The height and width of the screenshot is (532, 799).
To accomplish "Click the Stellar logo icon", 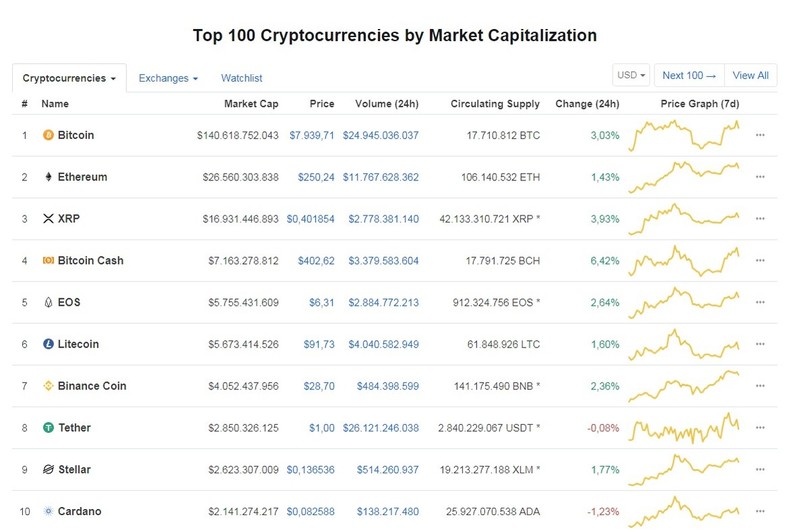I will point(48,469).
